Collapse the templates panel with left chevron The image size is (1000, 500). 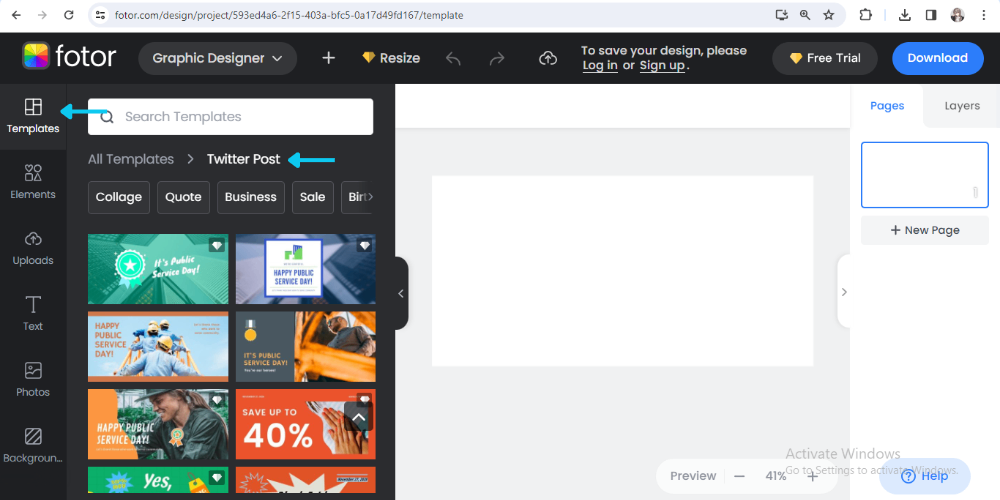401,293
